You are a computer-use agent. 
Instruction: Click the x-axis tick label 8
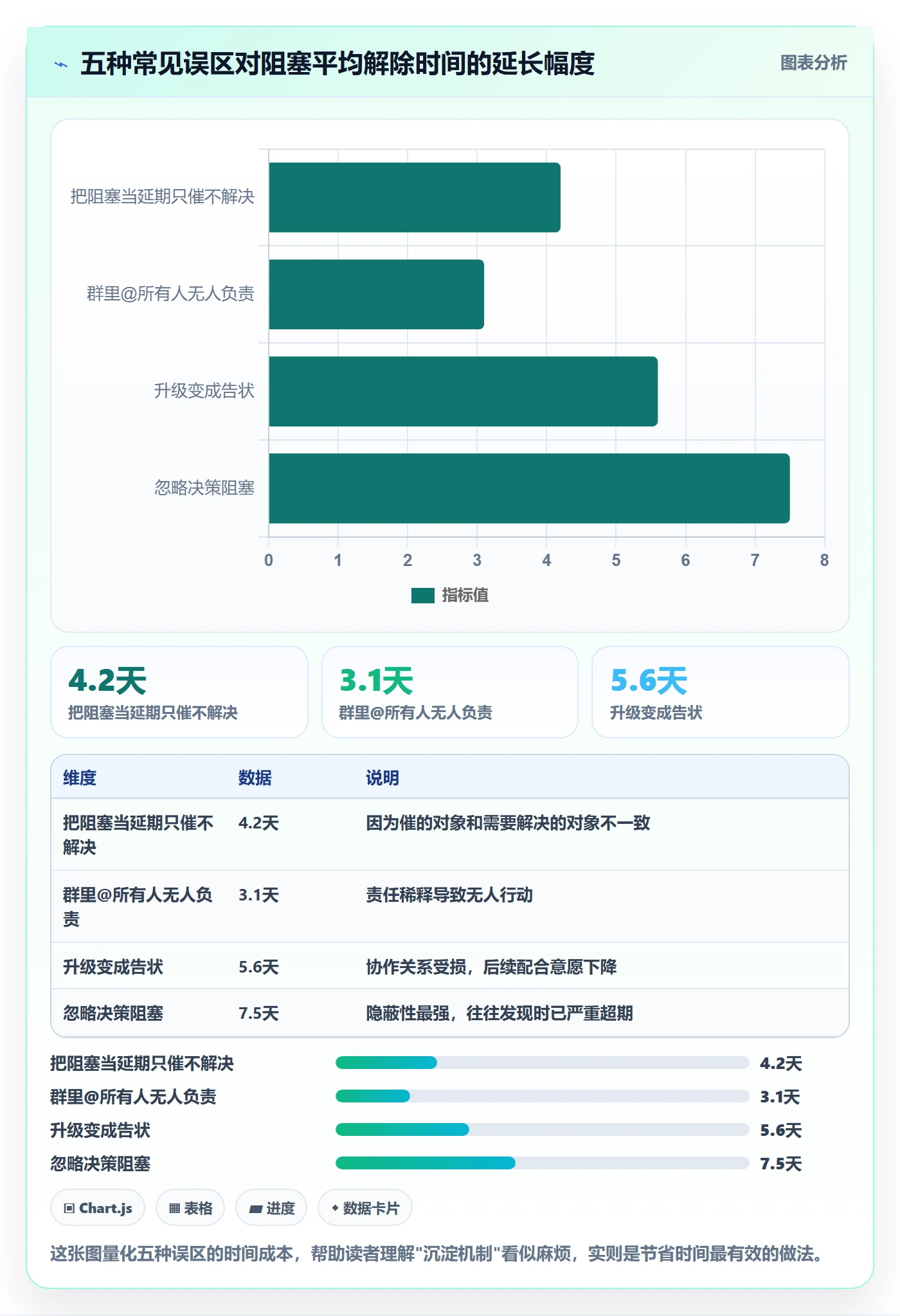click(x=825, y=560)
